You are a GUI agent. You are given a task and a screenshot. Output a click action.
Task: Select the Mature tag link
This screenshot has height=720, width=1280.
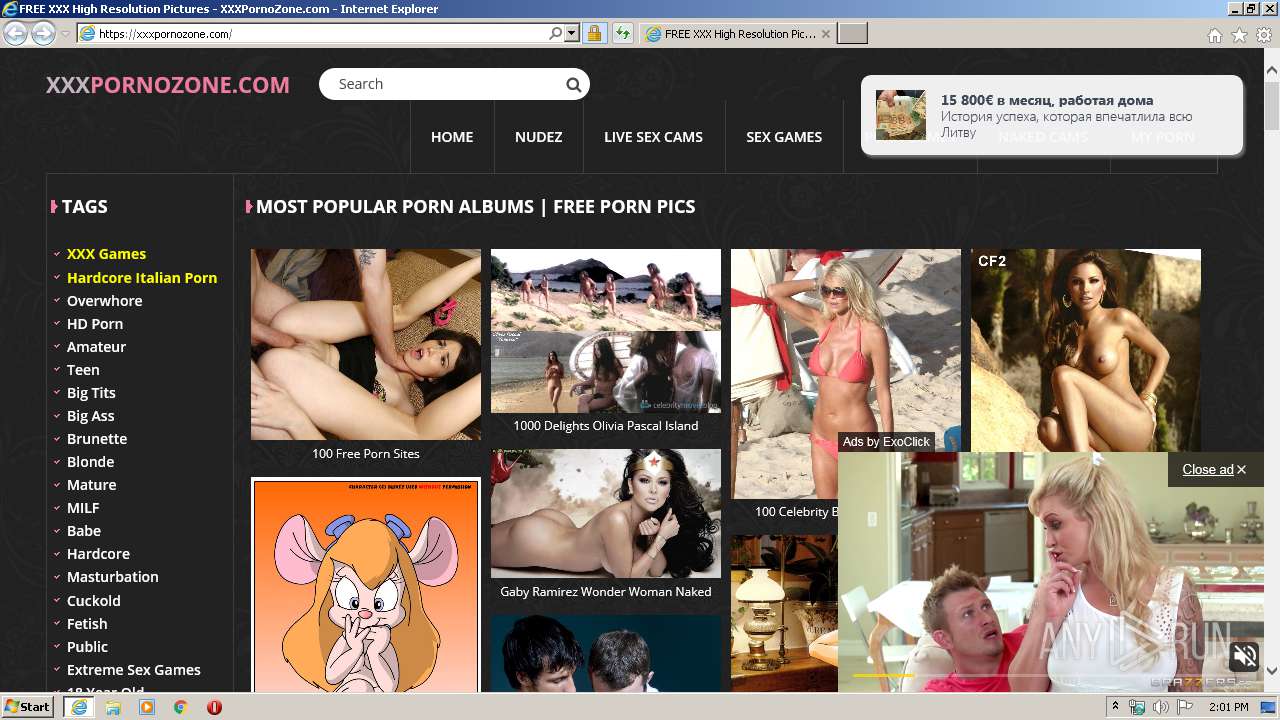click(91, 485)
